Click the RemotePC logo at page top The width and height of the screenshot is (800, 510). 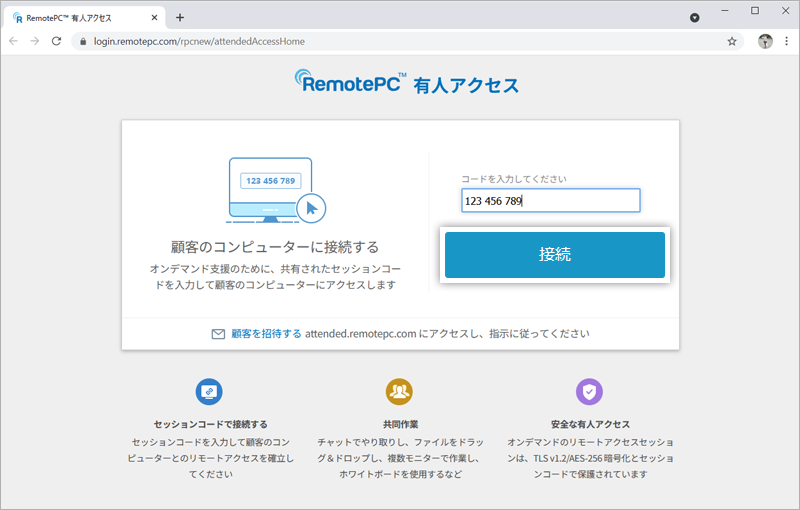point(350,82)
